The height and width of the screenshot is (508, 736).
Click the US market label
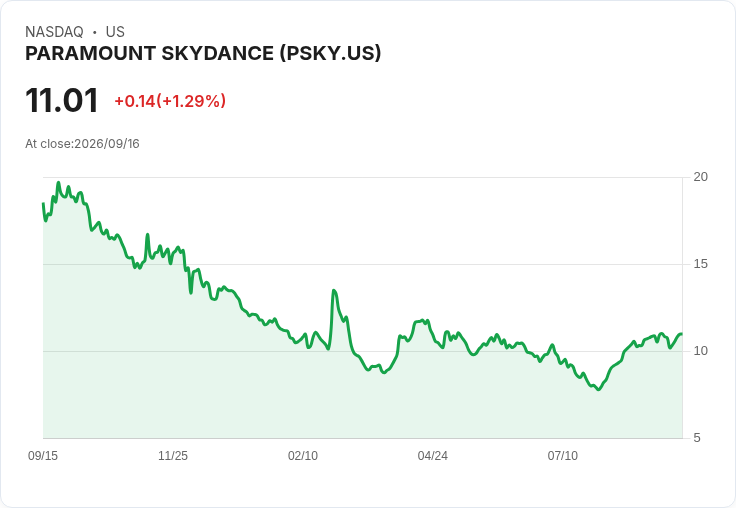point(115,32)
